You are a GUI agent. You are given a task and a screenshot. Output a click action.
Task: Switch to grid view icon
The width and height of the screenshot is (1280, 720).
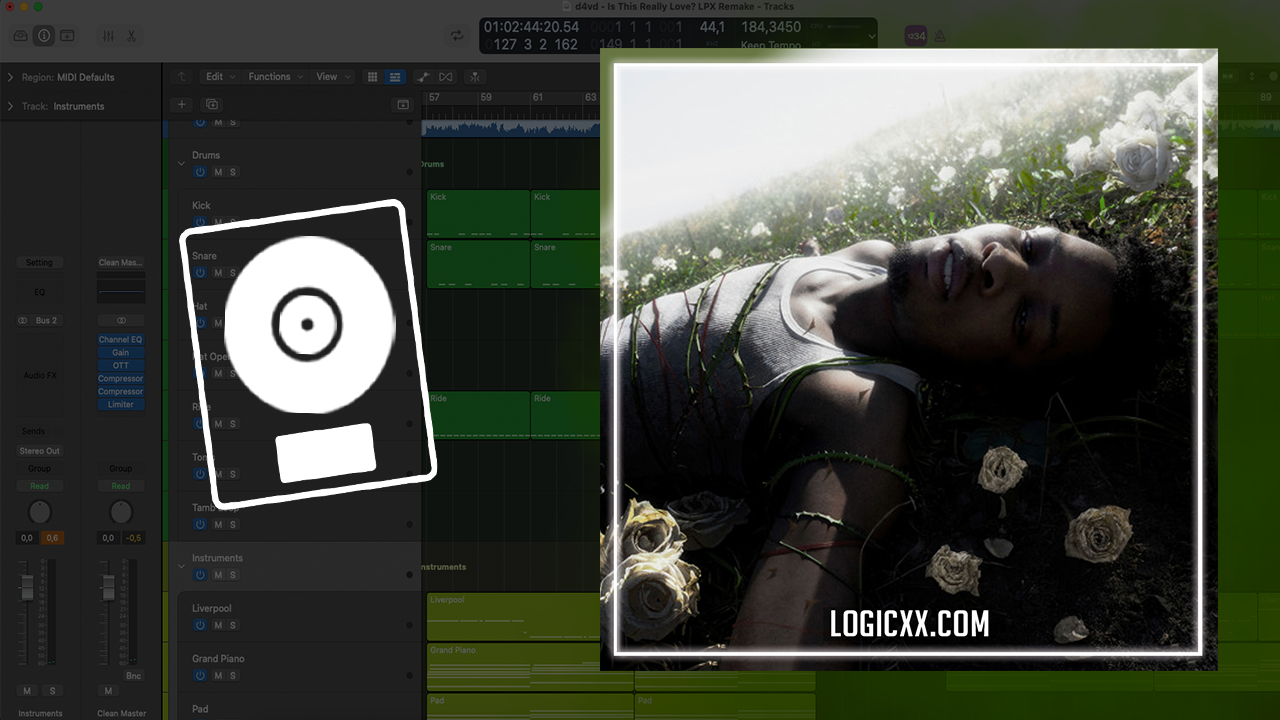coord(373,77)
